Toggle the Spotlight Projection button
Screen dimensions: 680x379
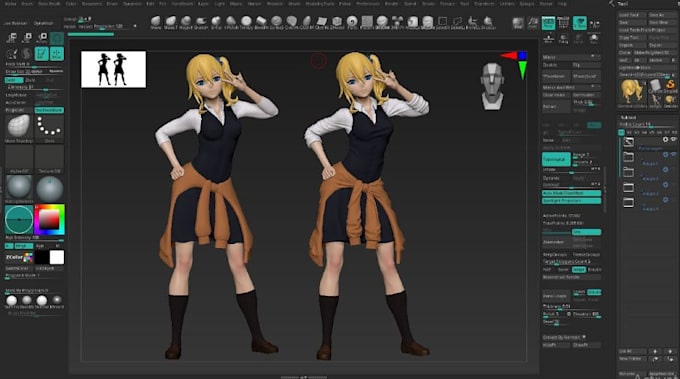(571, 201)
